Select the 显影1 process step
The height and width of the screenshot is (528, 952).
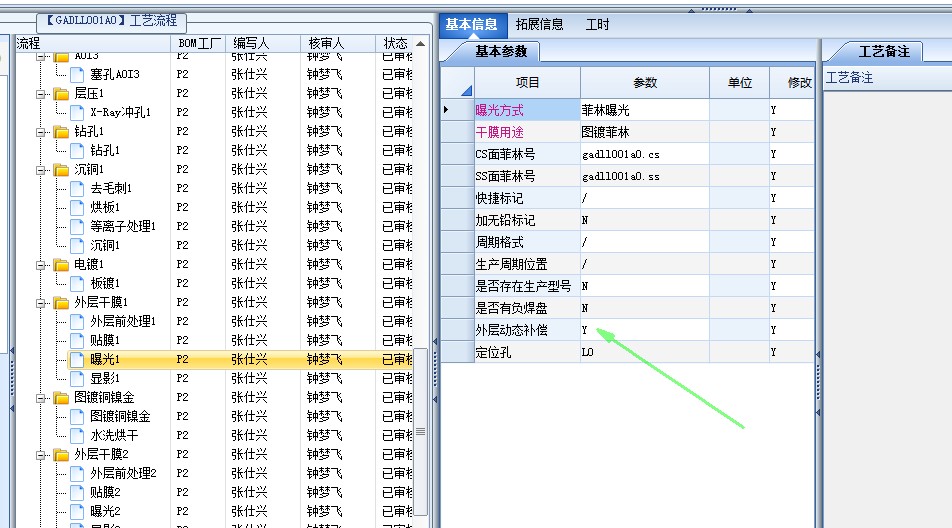tap(105, 378)
